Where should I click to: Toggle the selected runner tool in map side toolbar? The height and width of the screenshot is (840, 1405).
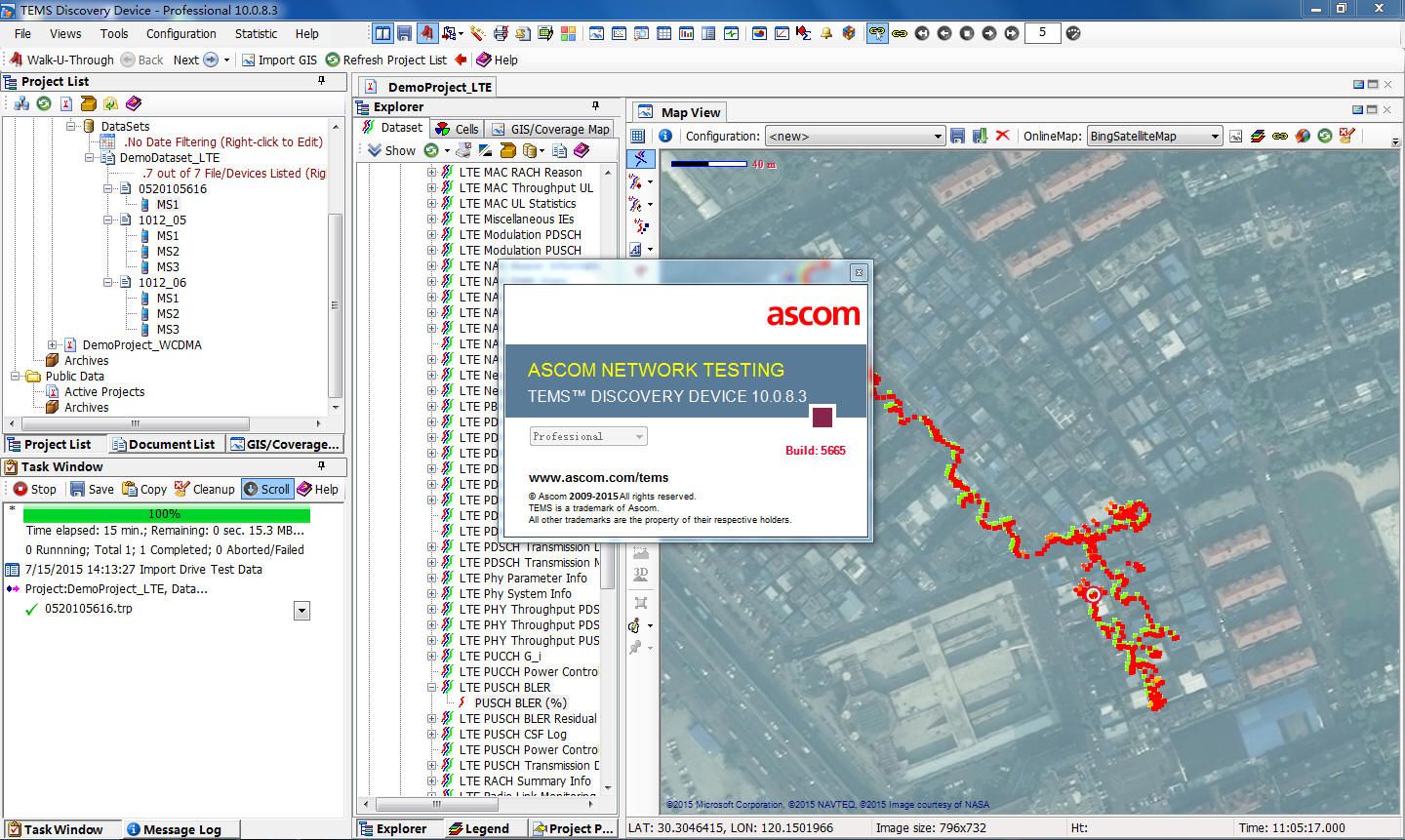tap(640, 158)
